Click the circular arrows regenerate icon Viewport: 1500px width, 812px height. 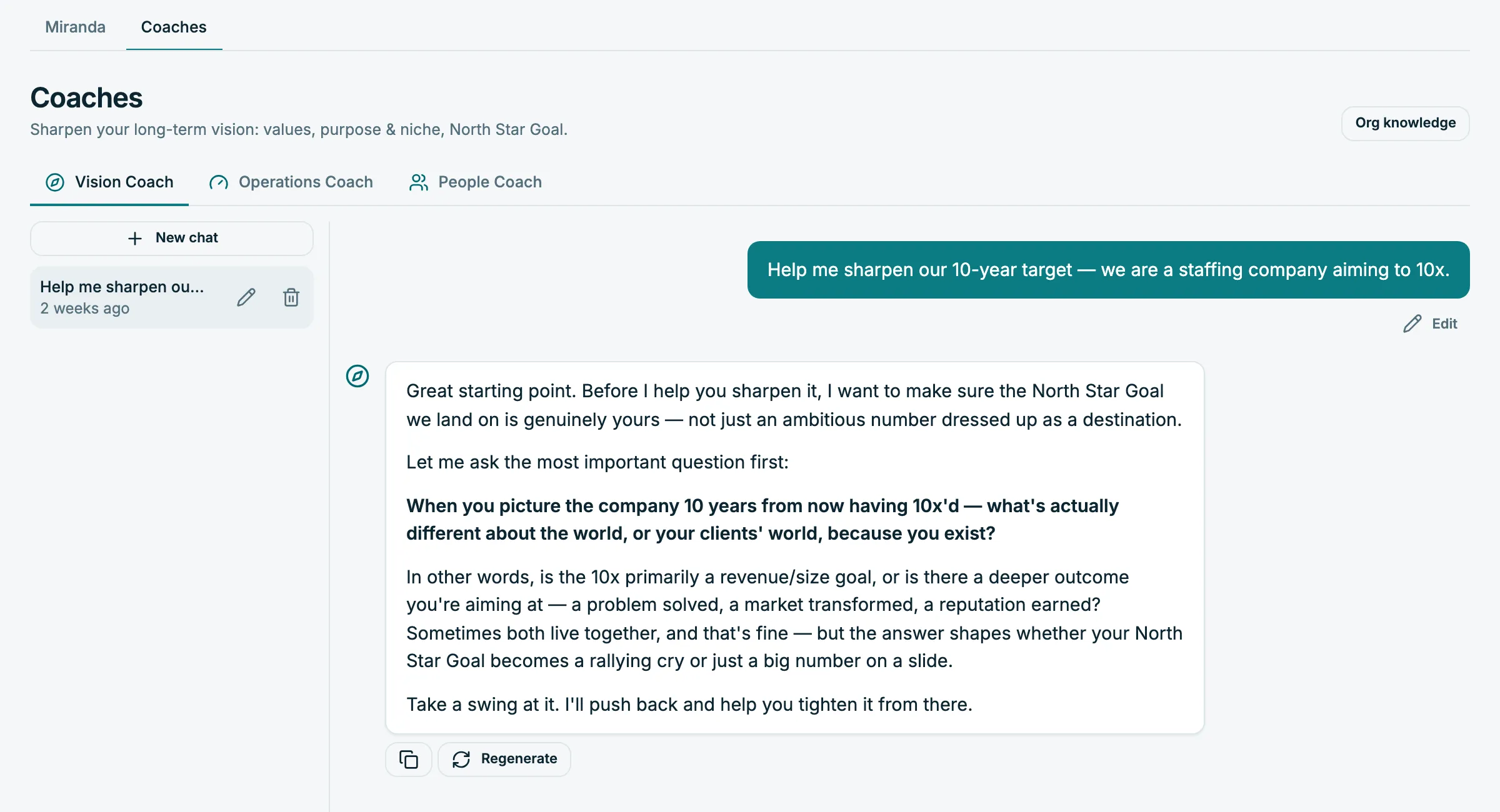(461, 760)
